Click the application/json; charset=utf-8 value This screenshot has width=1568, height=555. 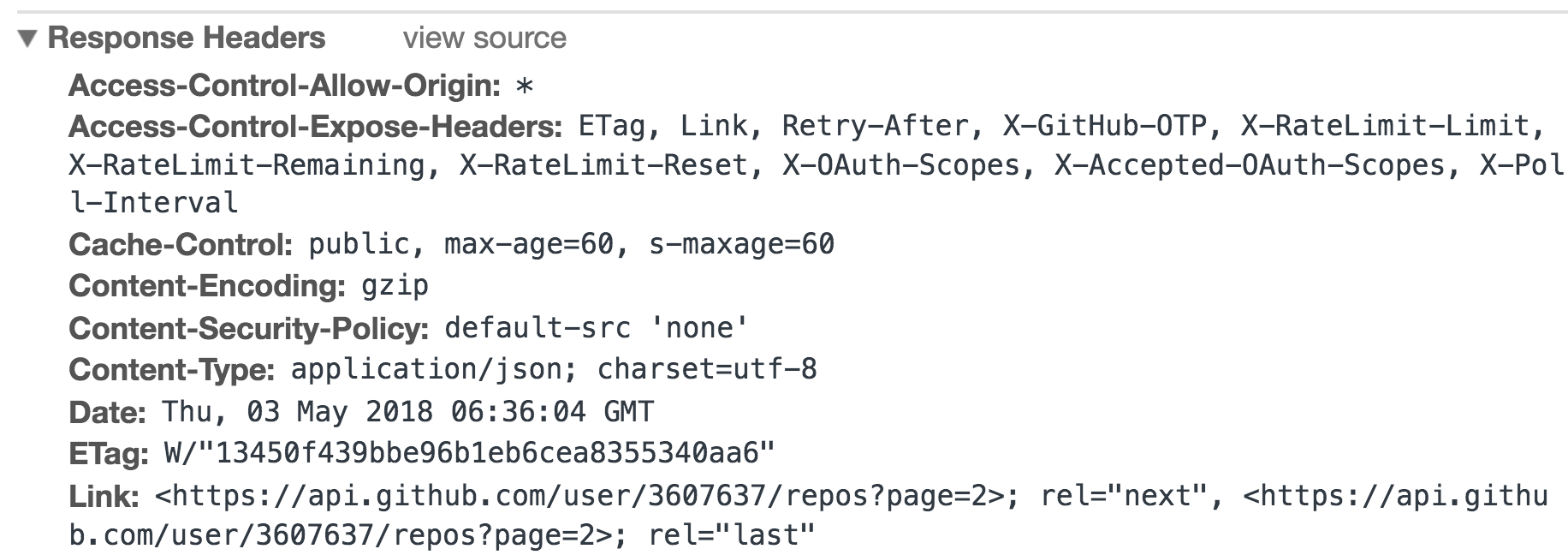click(x=554, y=370)
